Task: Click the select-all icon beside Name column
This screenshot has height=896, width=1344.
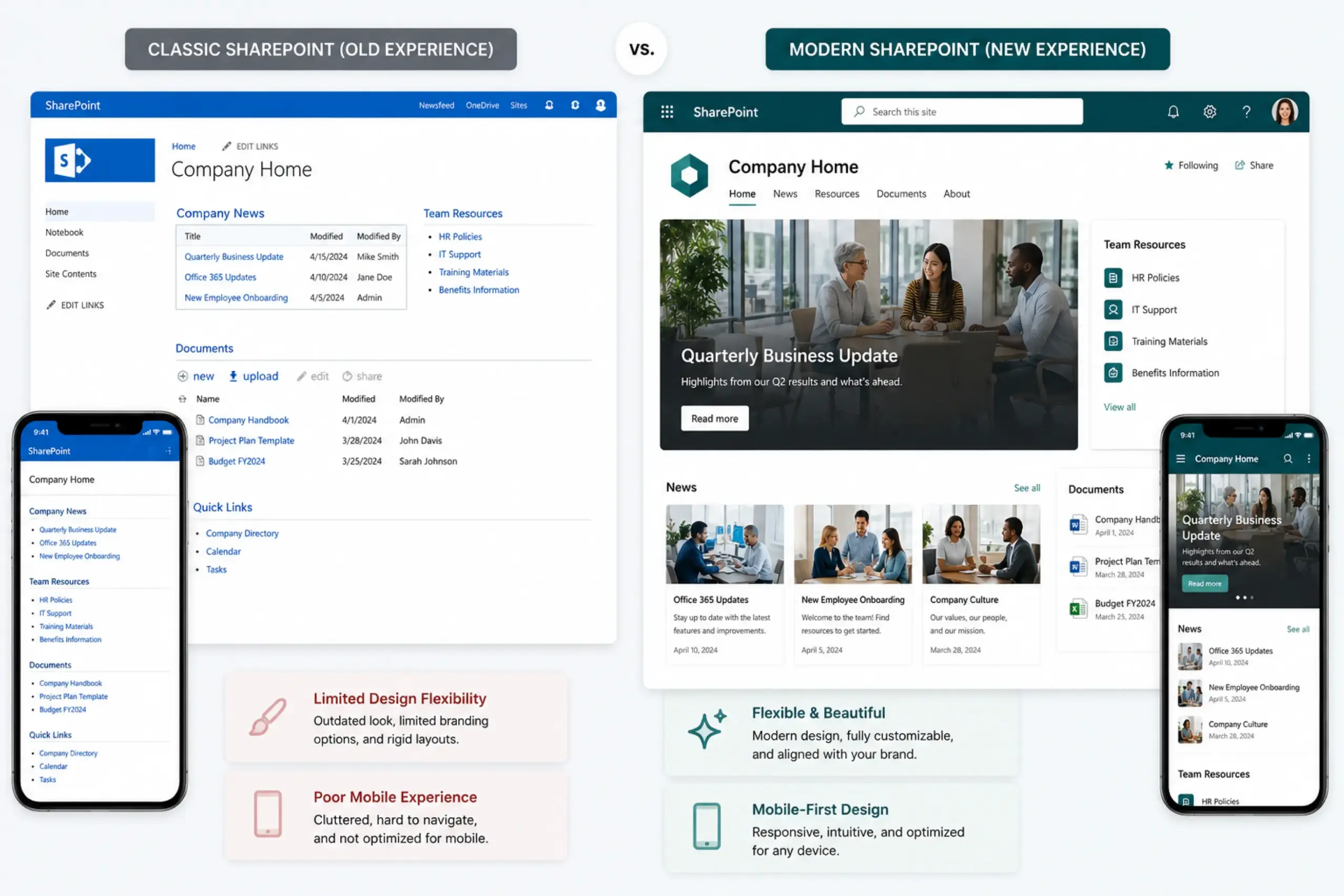Action: point(182,399)
